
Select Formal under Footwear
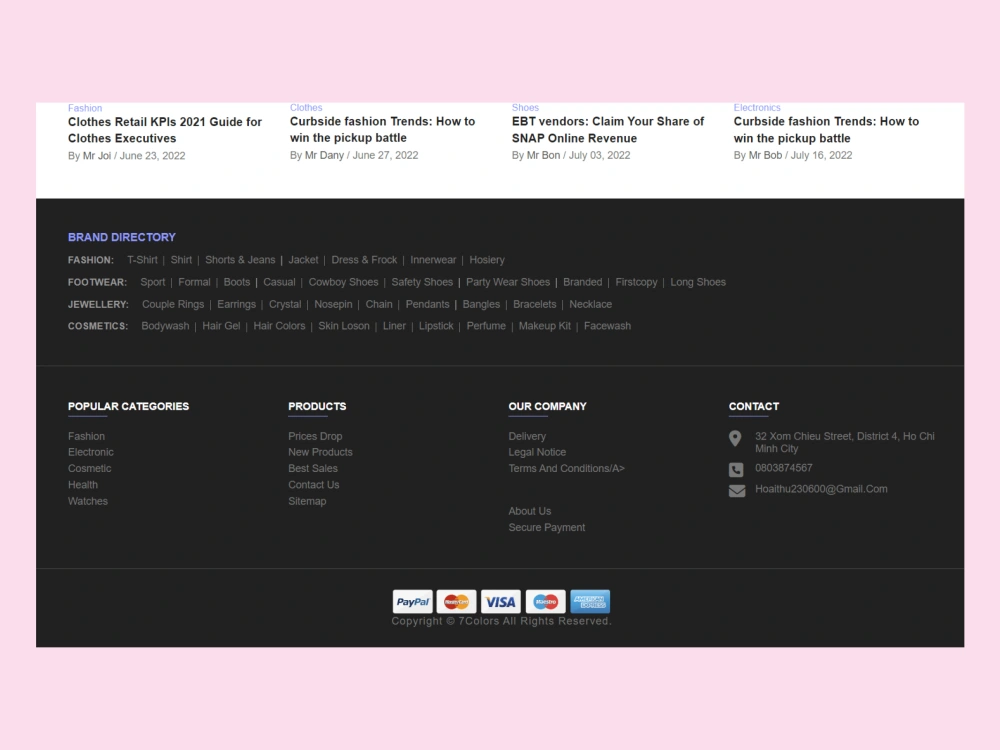click(194, 282)
